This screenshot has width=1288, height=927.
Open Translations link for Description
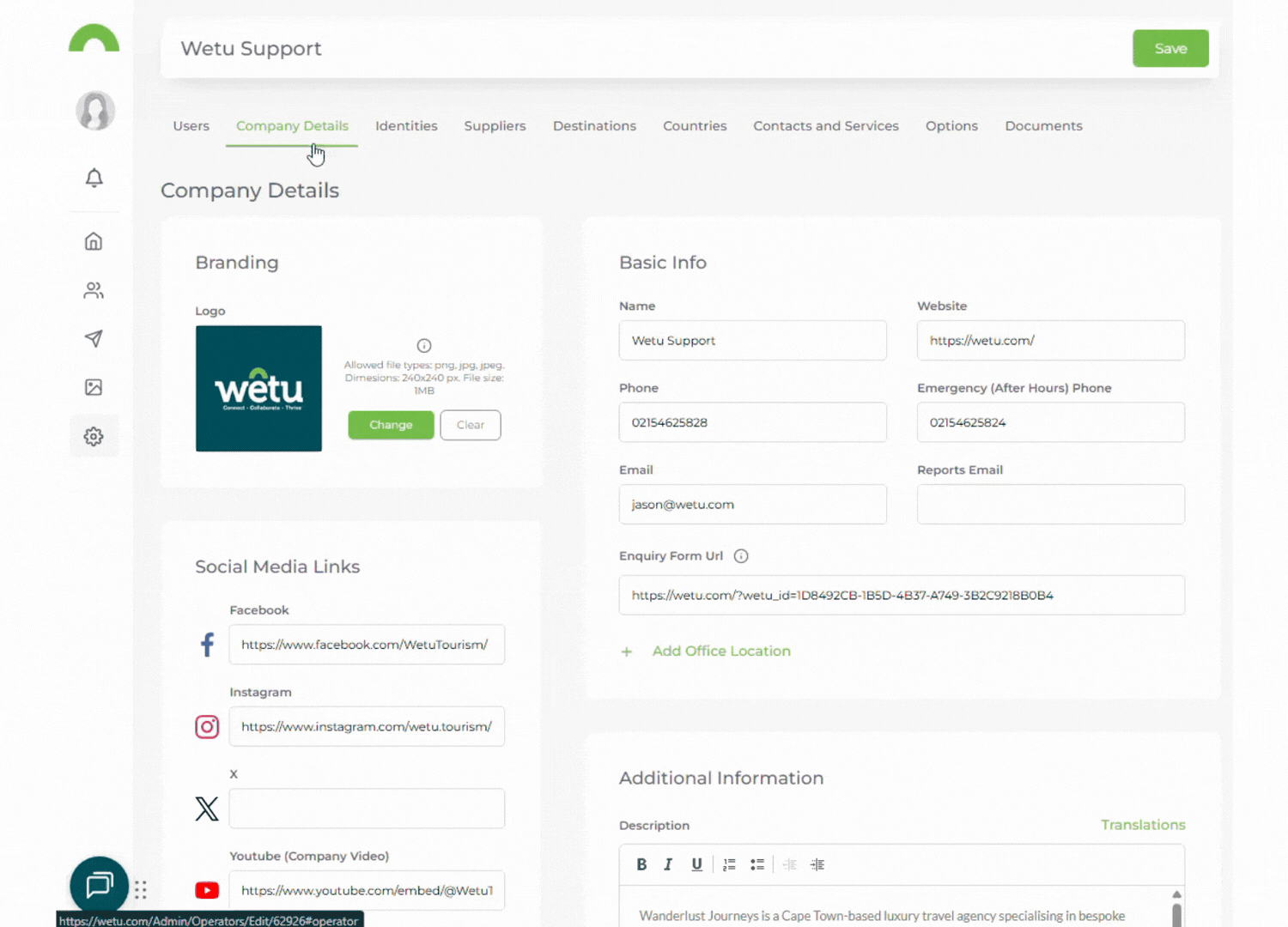(1142, 825)
